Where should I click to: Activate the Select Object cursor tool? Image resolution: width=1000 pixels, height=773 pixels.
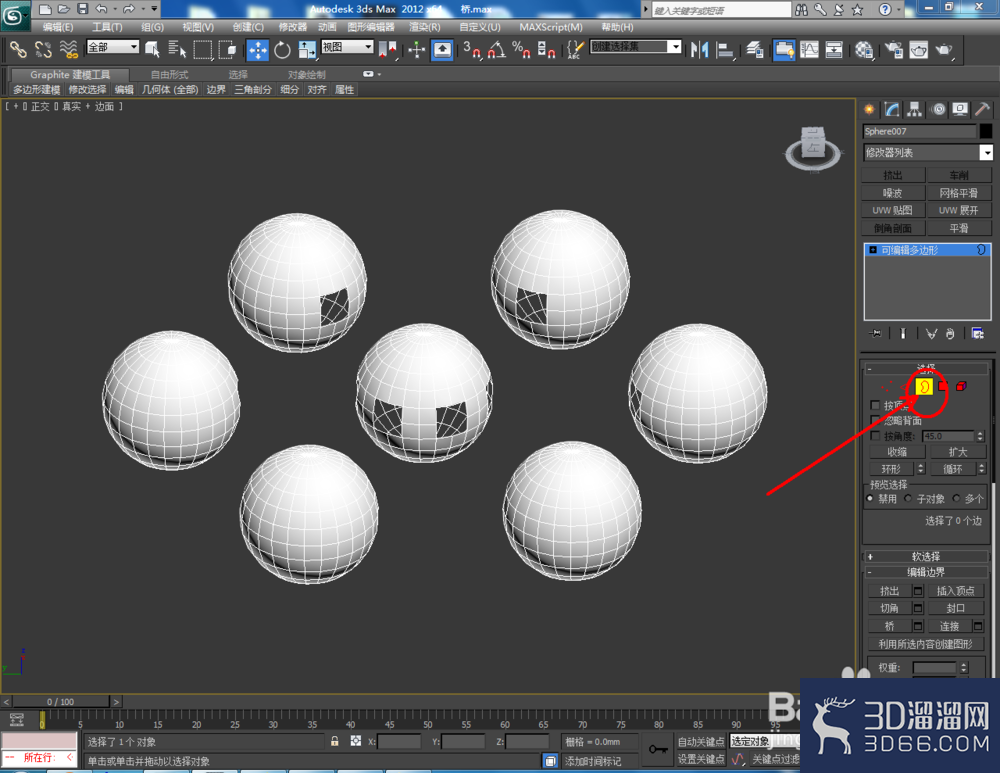coord(152,49)
